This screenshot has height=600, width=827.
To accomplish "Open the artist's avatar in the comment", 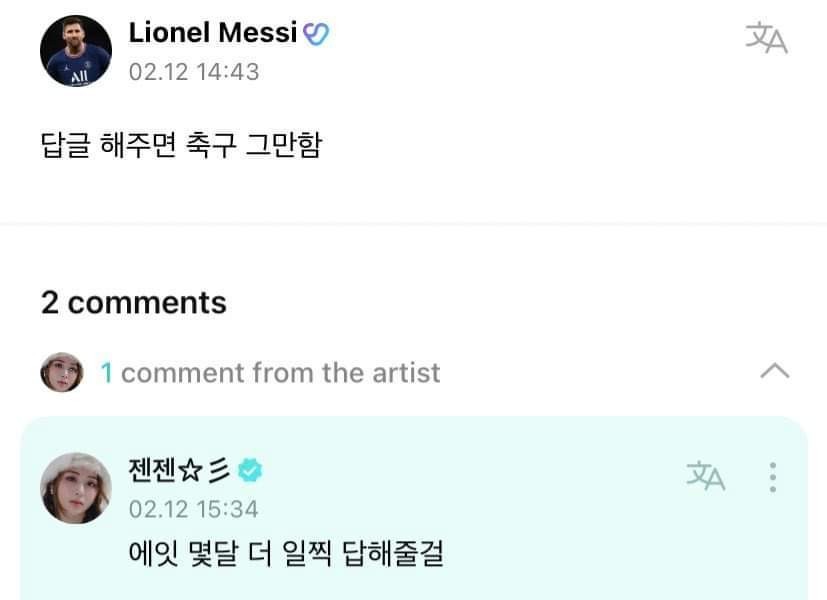I will pos(76,488).
